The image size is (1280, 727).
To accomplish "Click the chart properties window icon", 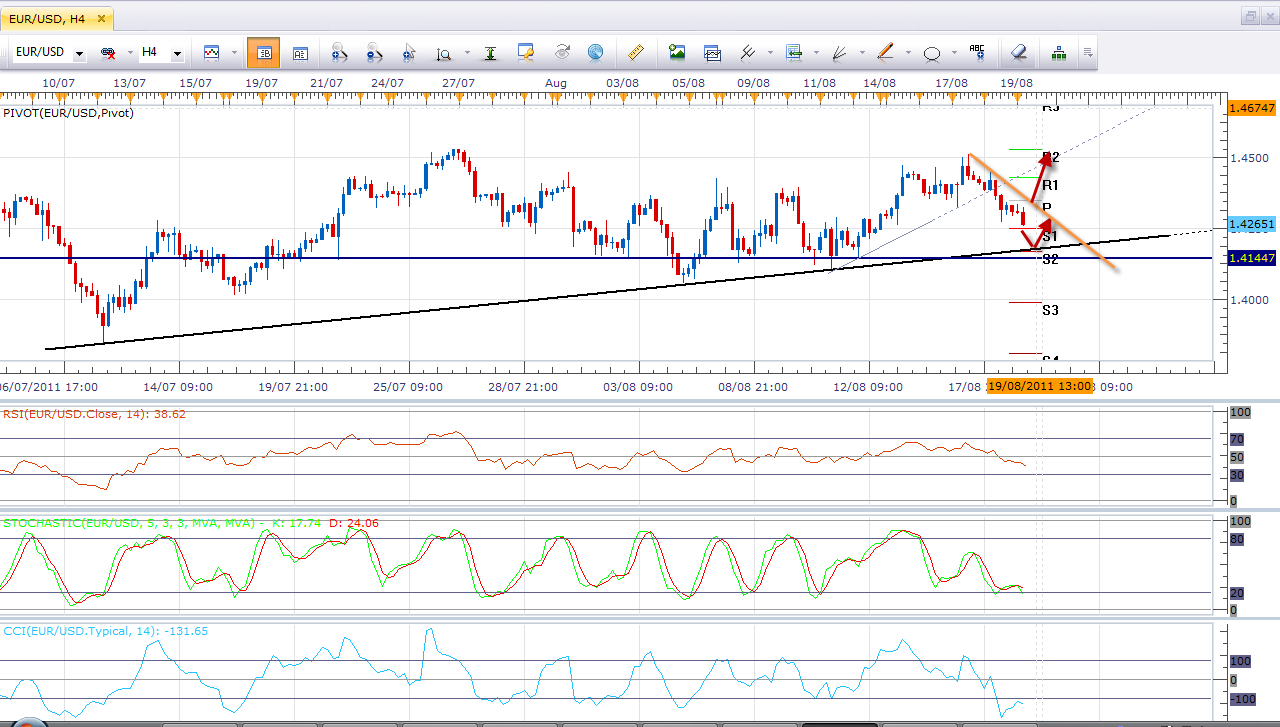I will [x=526, y=52].
